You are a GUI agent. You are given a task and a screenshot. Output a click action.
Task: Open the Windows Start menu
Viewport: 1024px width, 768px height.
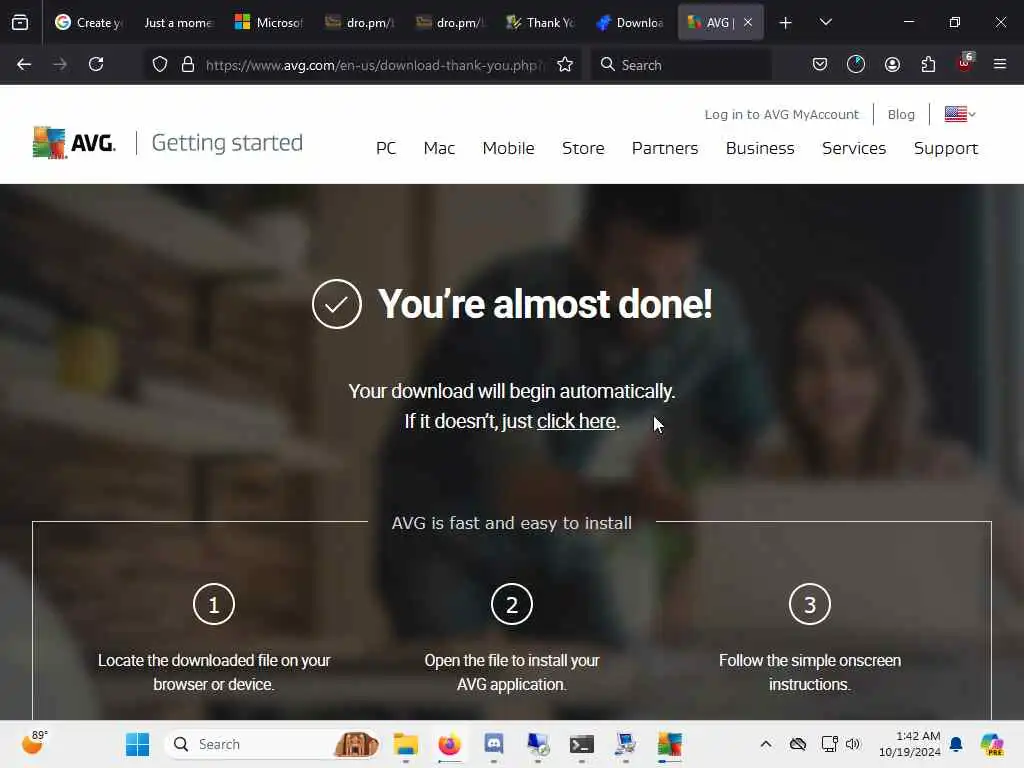[137, 744]
